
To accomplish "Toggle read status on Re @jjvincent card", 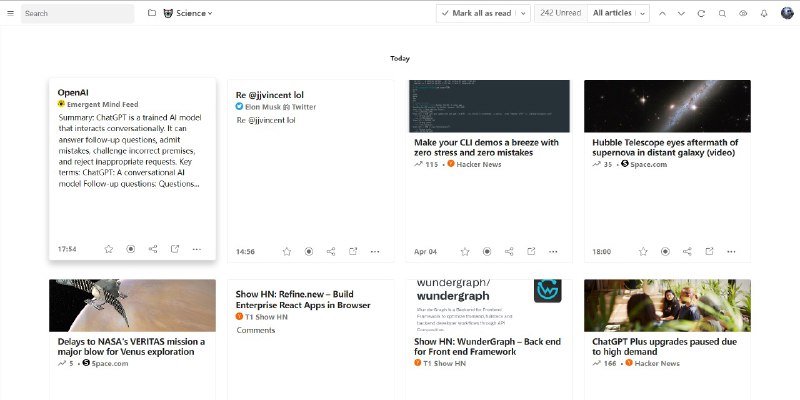I will [309, 252].
